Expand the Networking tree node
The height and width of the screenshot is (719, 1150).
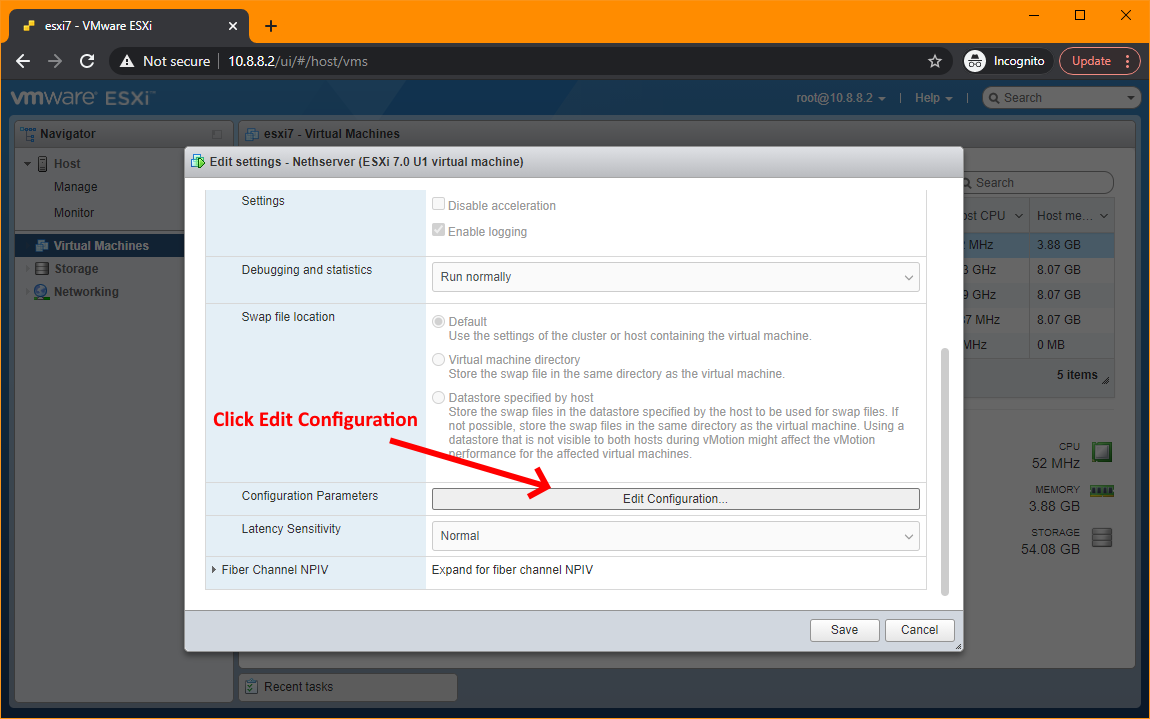point(27,292)
